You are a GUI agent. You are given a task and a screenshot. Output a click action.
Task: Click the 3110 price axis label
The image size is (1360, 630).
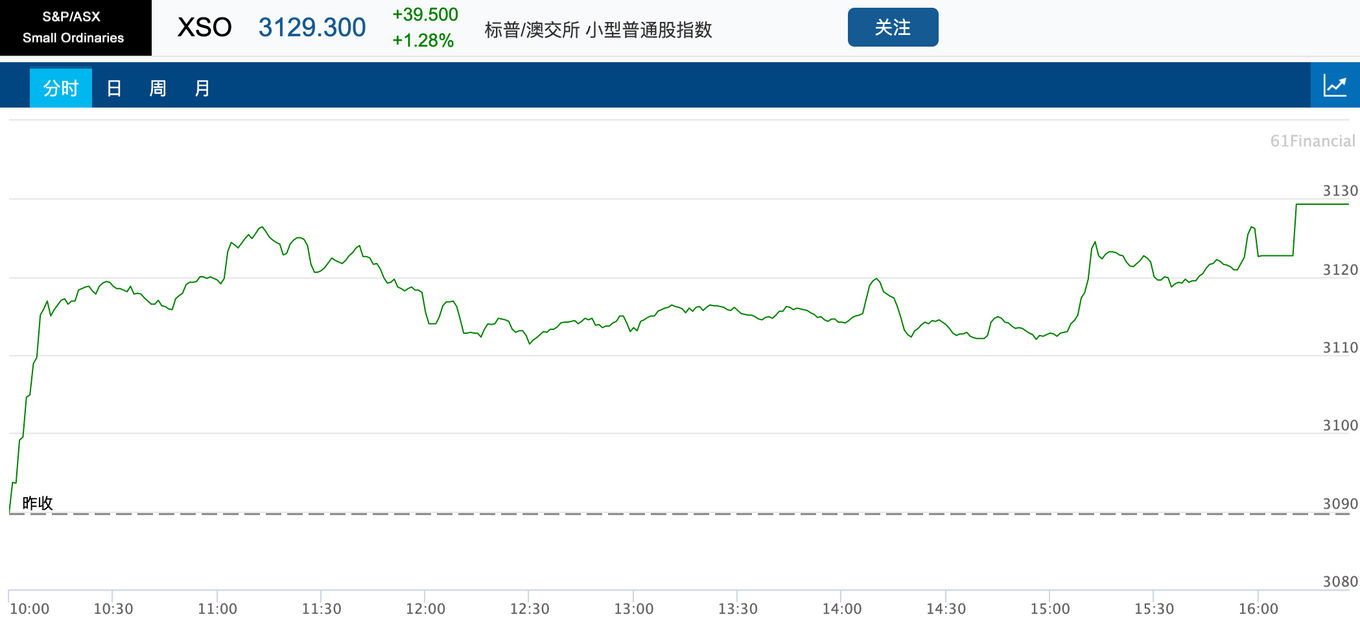[x=1340, y=347]
